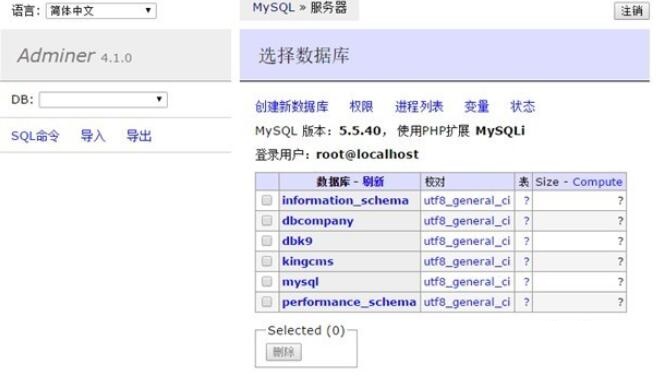Open the performance_schema database
The height and width of the screenshot is (377, 669).
click(x=349, y=302)
